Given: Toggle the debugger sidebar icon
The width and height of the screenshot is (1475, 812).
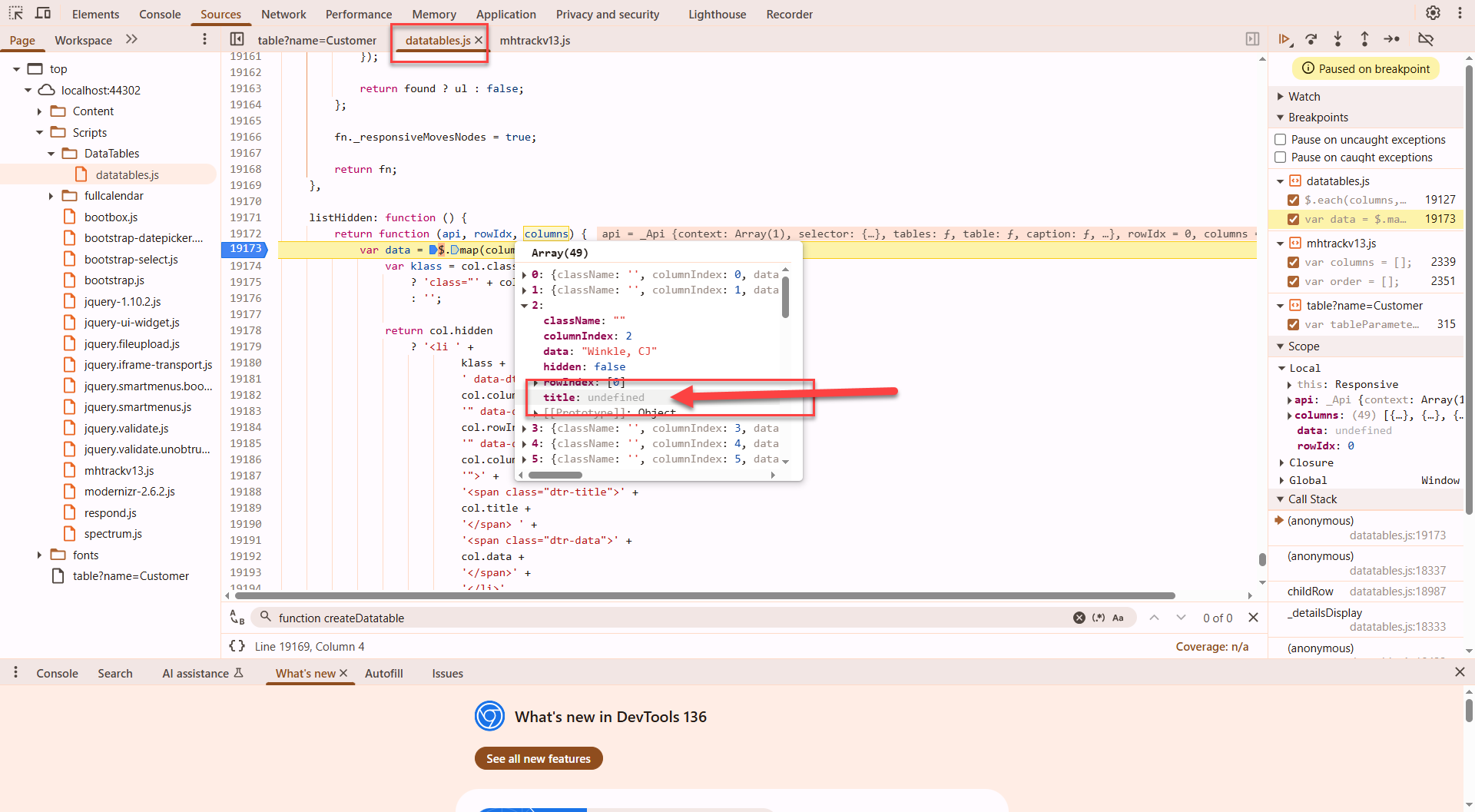Looking at the screenshot, I should point(1252,39).
